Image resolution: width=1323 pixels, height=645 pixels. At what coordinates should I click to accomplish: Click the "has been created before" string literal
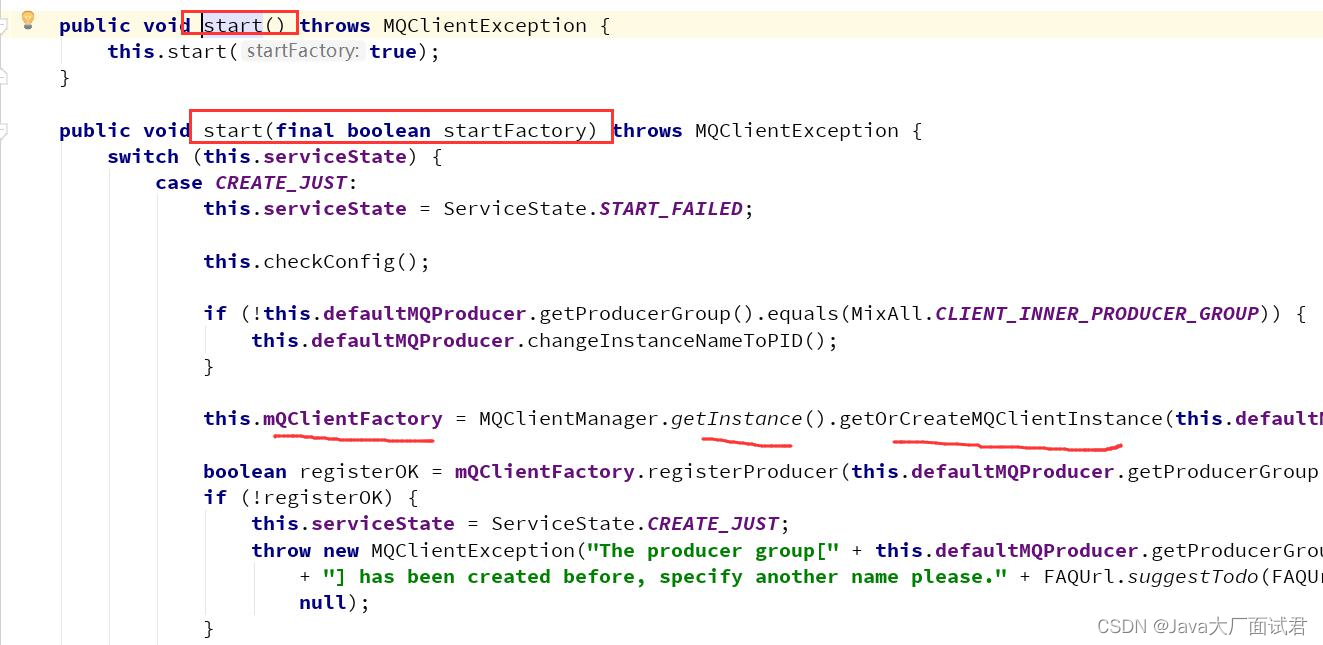665,576
